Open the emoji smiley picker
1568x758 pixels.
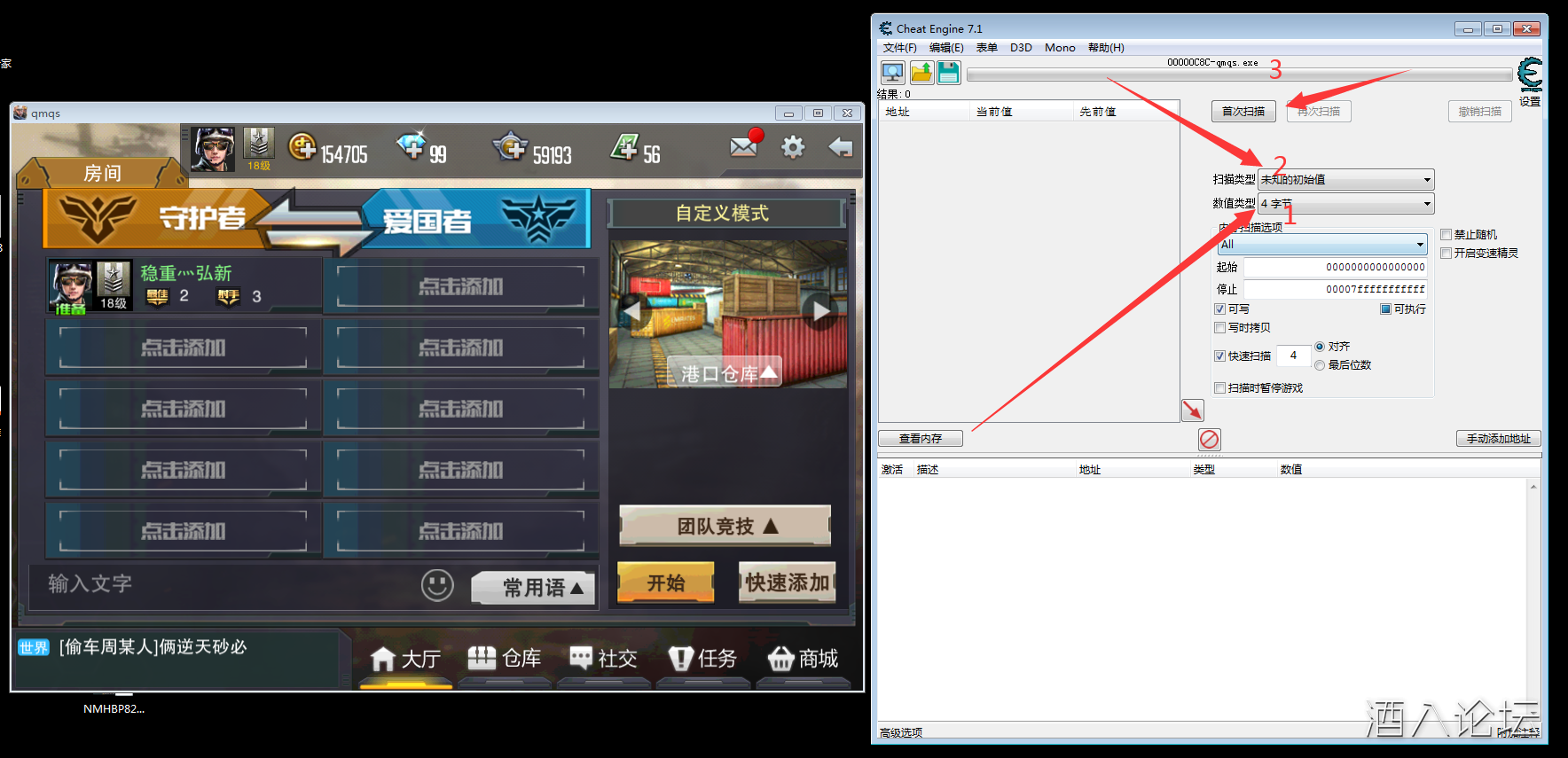click(437, 585)
